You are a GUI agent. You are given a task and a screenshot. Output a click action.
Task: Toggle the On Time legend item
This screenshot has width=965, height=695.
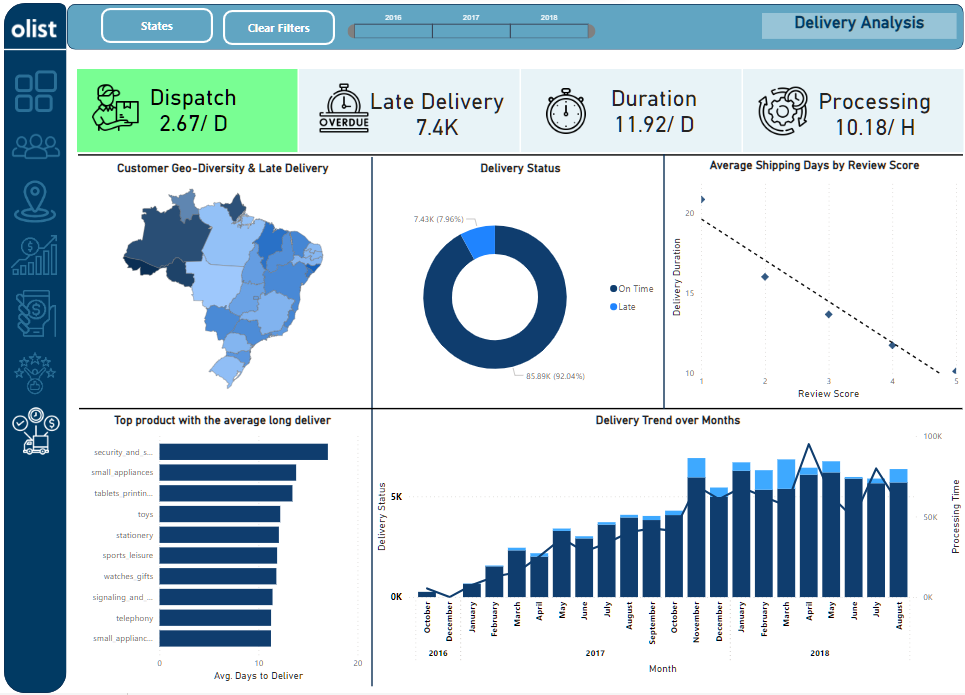[630, 289]
